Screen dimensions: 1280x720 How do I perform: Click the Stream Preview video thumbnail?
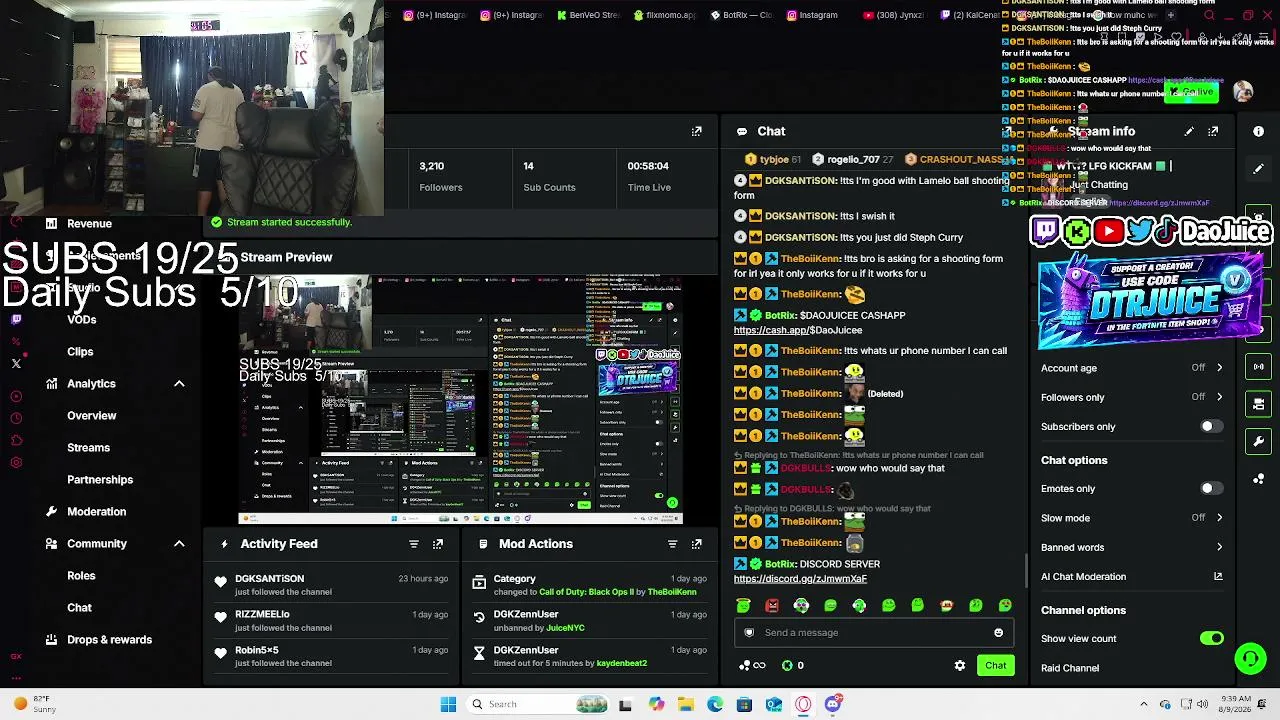[460, 400]
